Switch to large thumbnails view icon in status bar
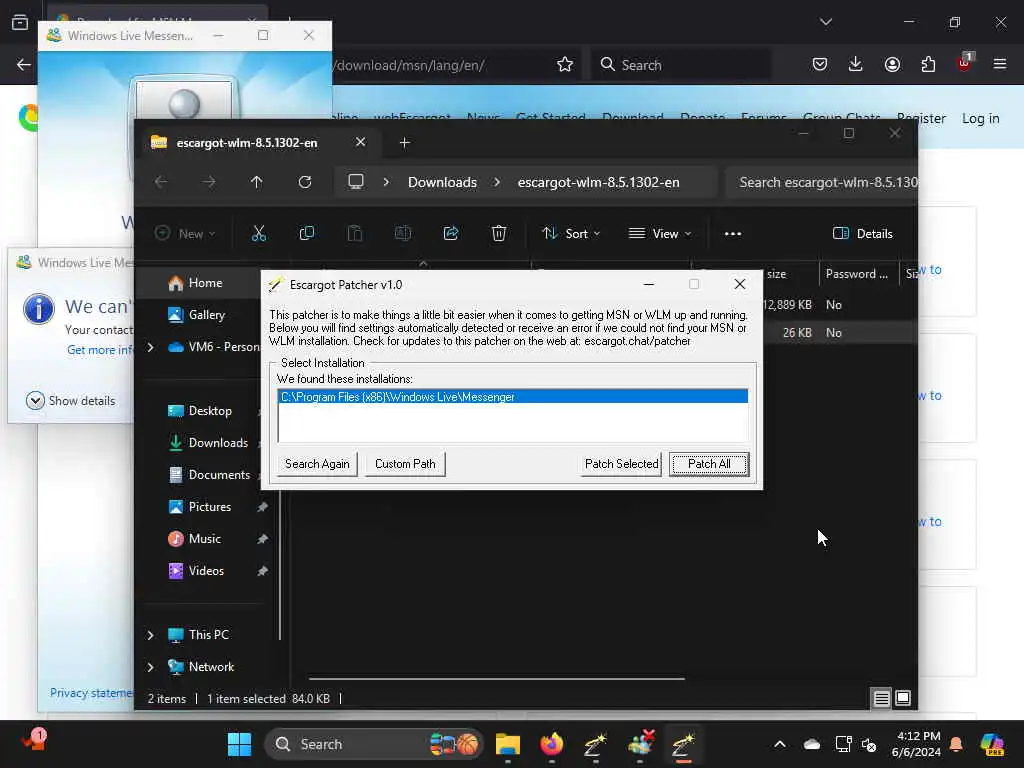The height and width of the screenshot is (768, 1024). 903,698
